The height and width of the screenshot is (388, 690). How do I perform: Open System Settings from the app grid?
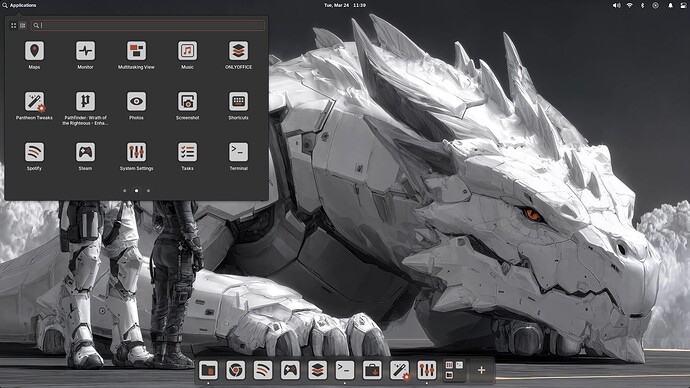point(136,156)
